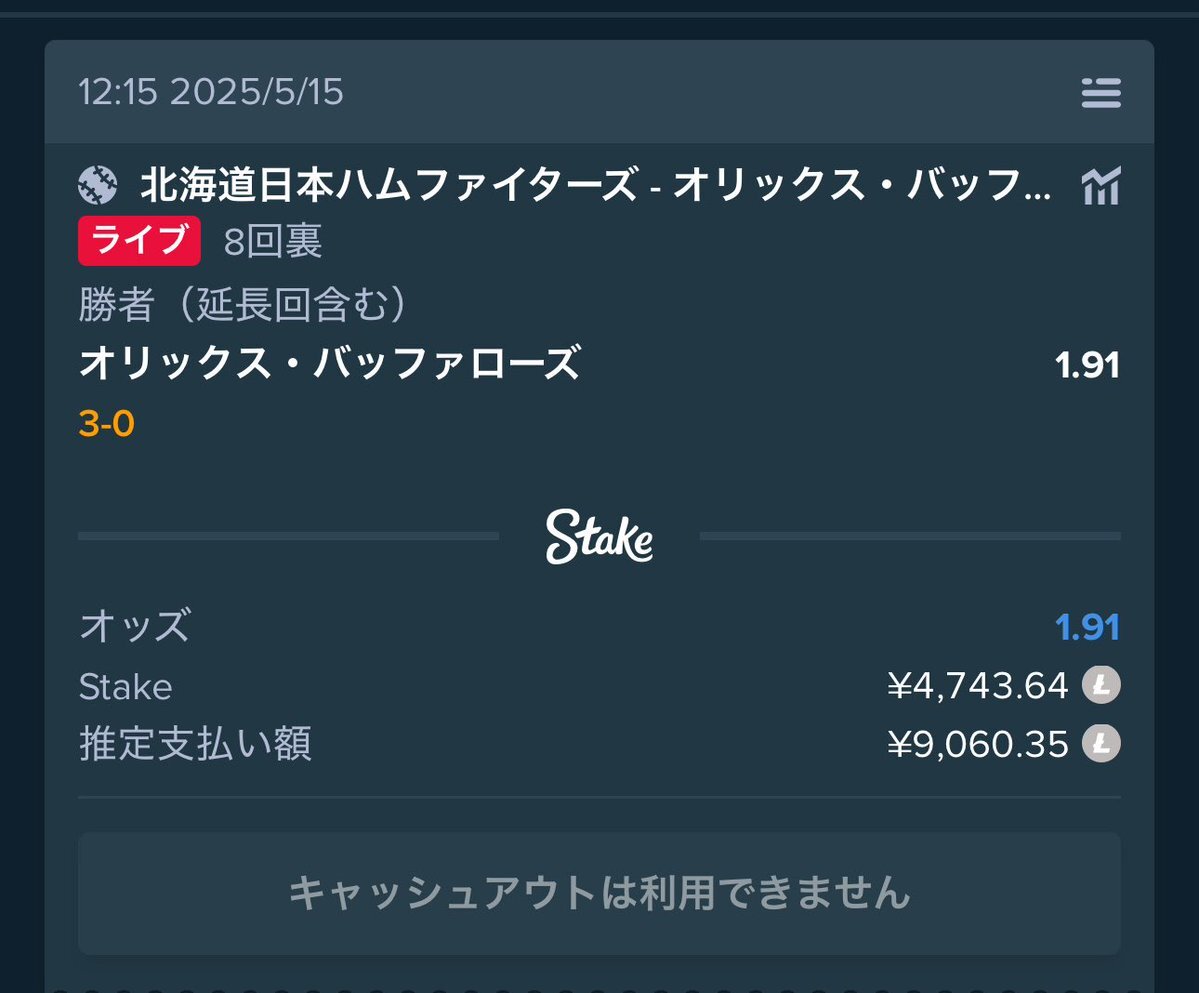Click the 推定支払い額 label

coord(195,743)
